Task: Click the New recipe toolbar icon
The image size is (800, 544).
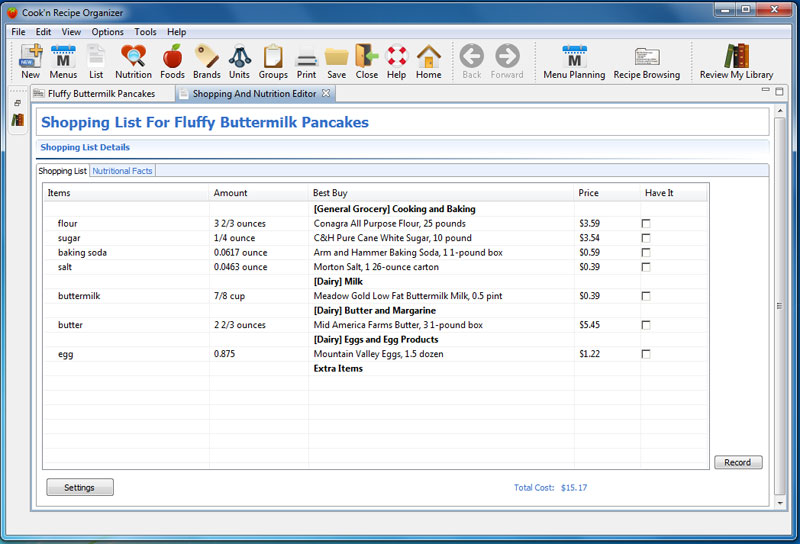Action: (31, 61)
